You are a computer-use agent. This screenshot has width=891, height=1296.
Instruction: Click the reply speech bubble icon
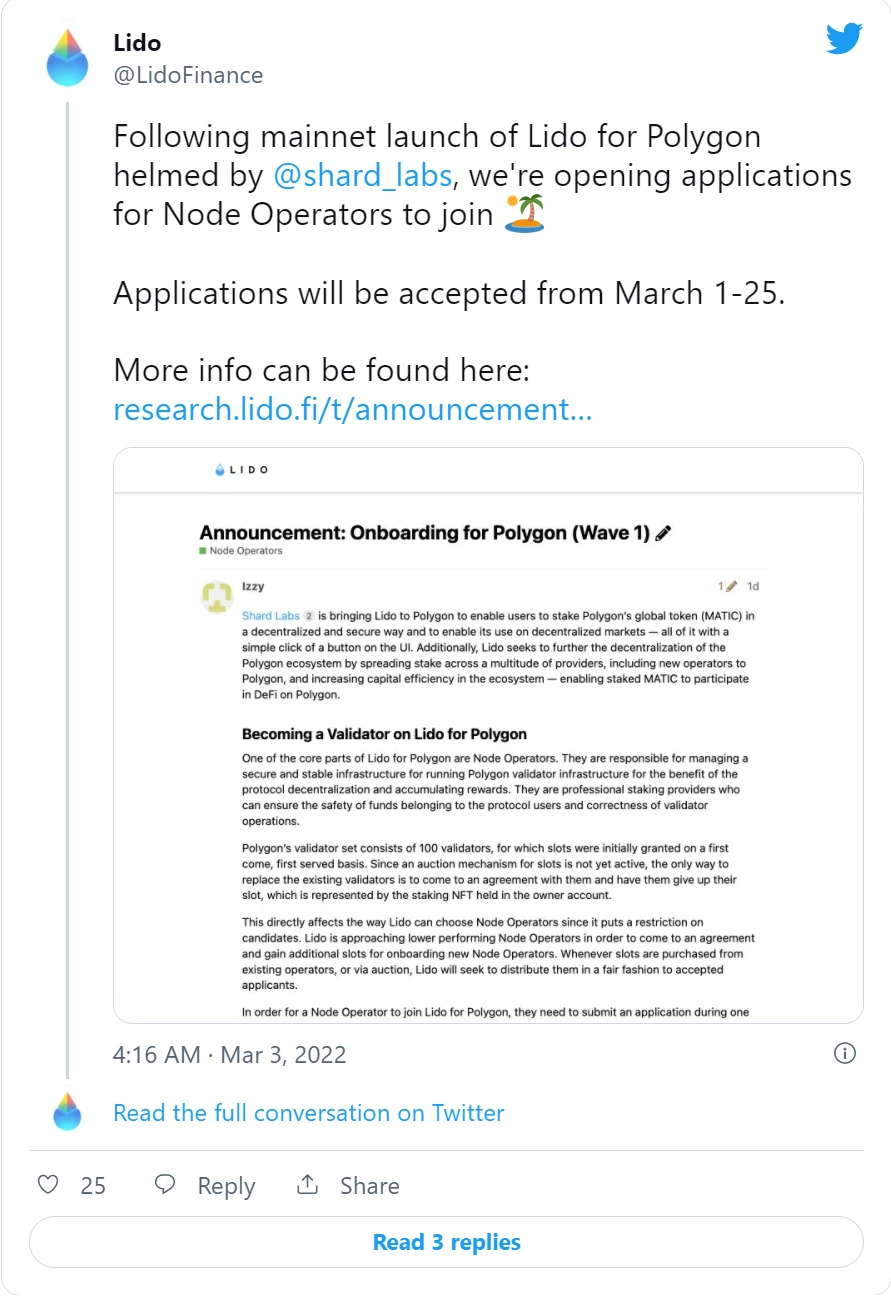point(165,1185)
